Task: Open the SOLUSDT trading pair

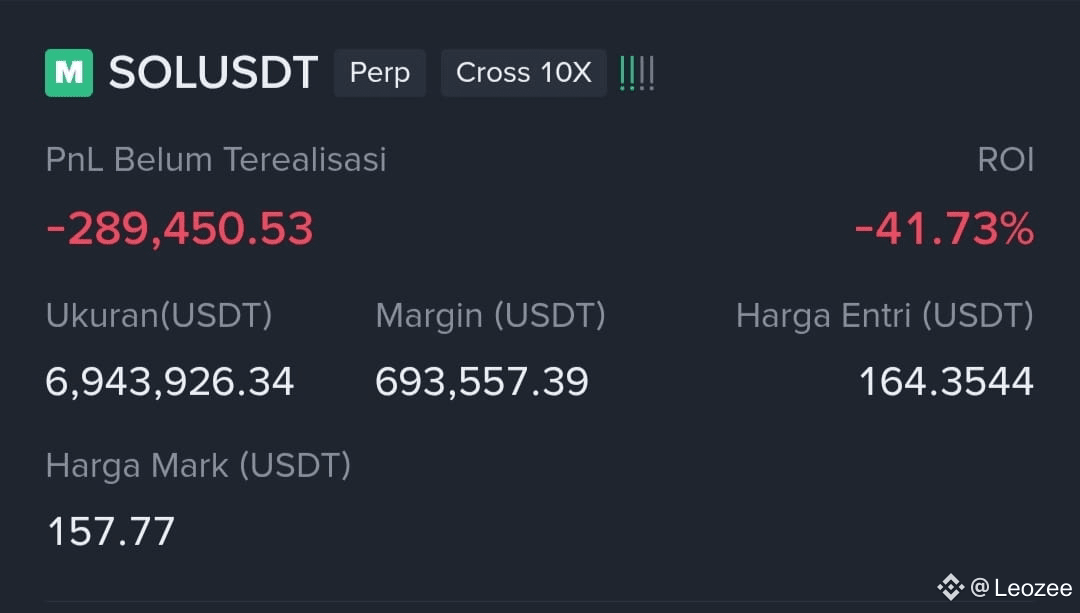Action: coord(213,72)
